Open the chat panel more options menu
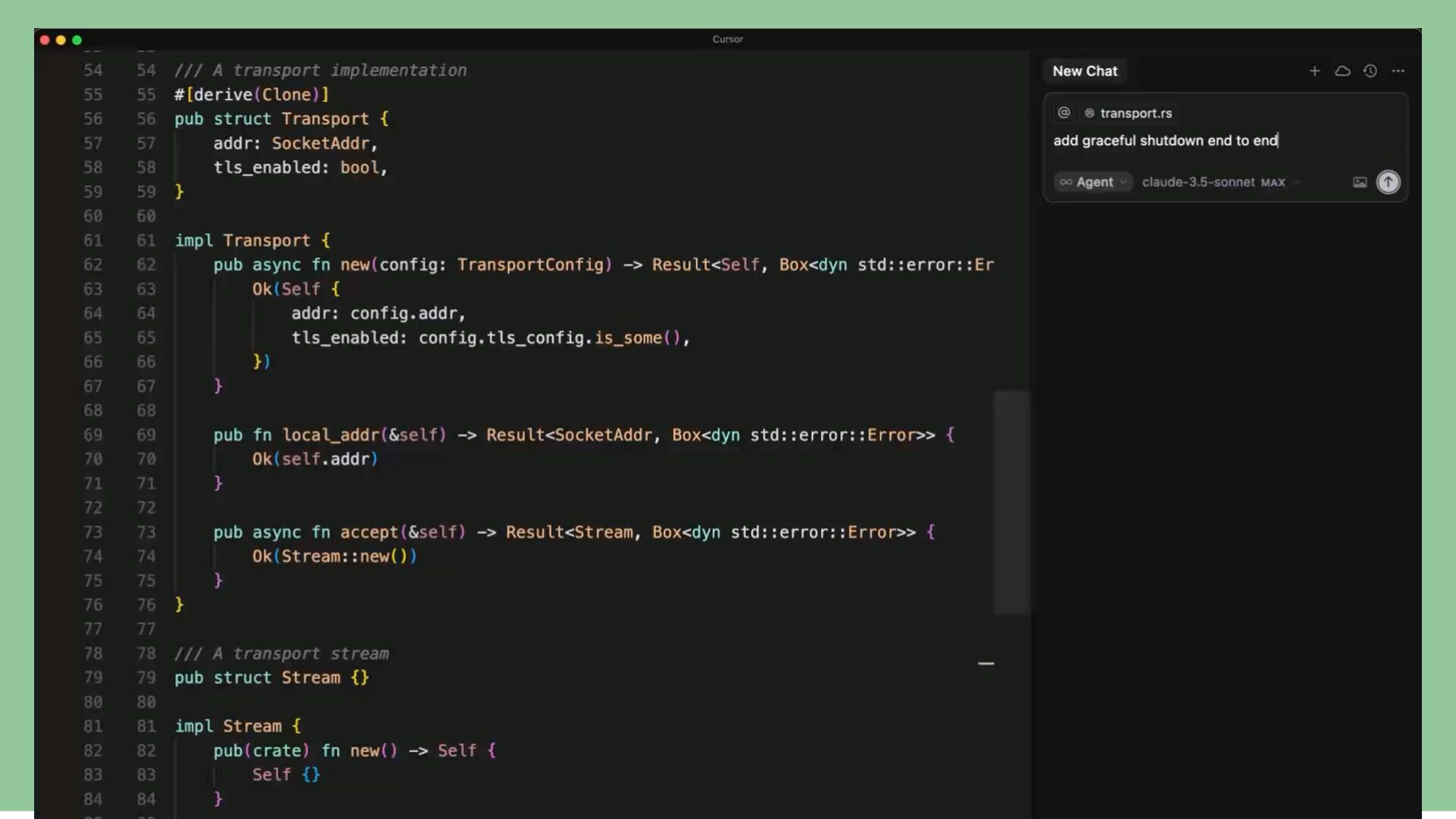1456x819 pixels. 1398,71
